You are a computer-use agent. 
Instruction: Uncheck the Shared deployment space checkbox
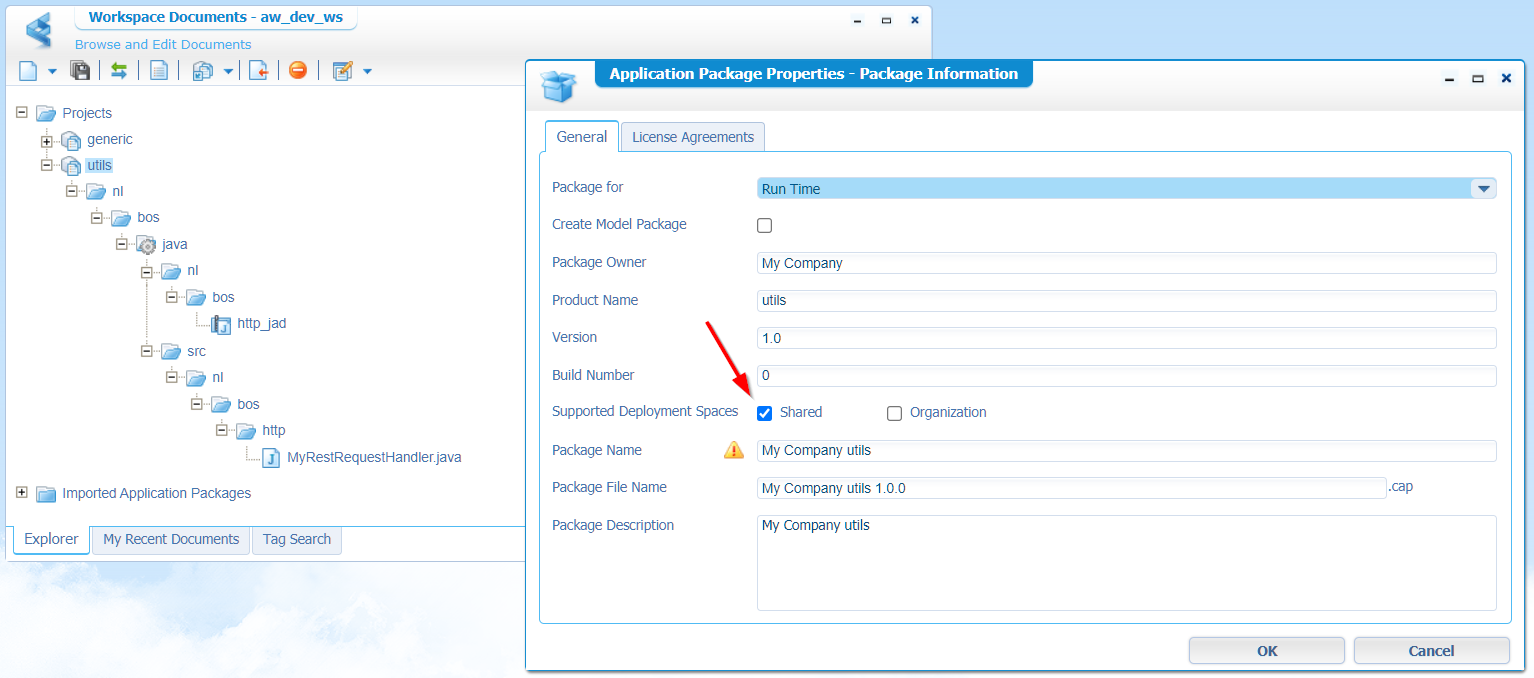765,413
